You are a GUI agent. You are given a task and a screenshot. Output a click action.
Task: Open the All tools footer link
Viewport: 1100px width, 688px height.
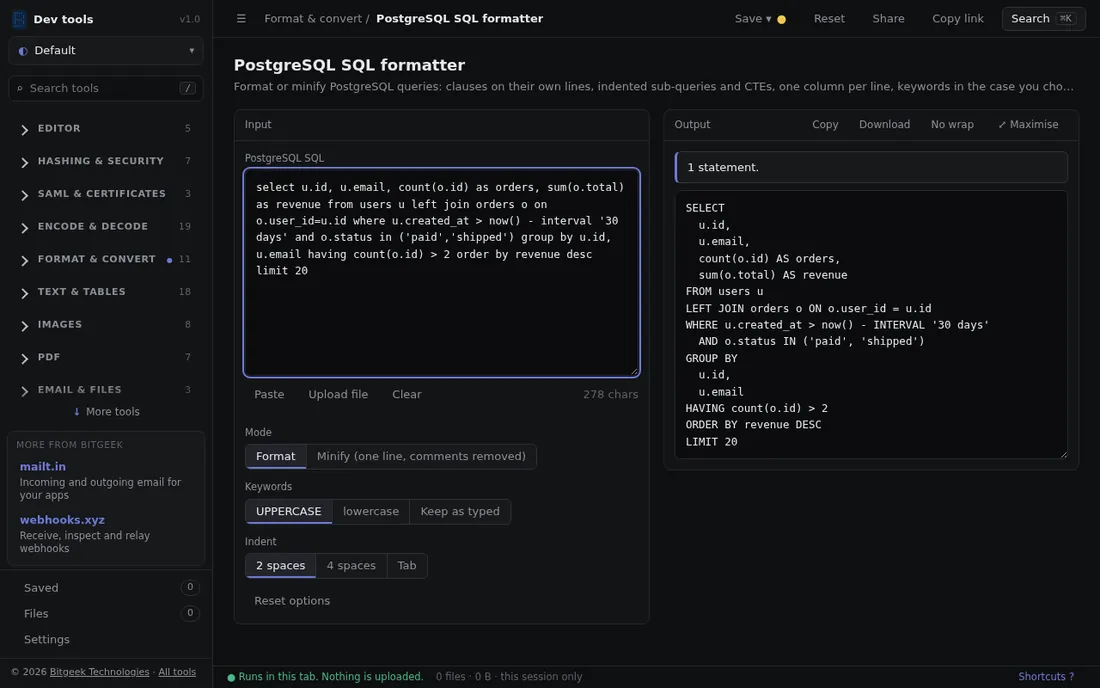[x=177, y=672]
